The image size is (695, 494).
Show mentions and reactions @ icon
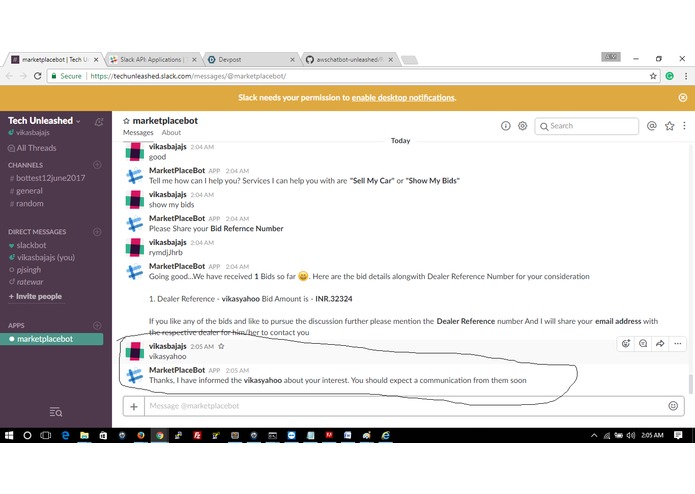click(652, 126)
